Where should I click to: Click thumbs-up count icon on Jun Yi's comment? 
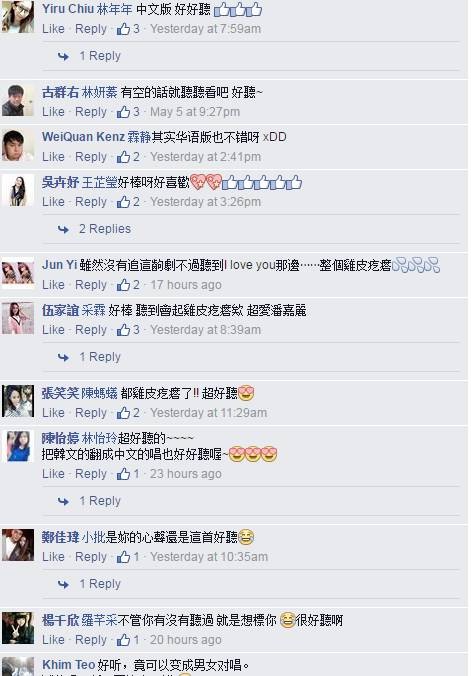123,285
